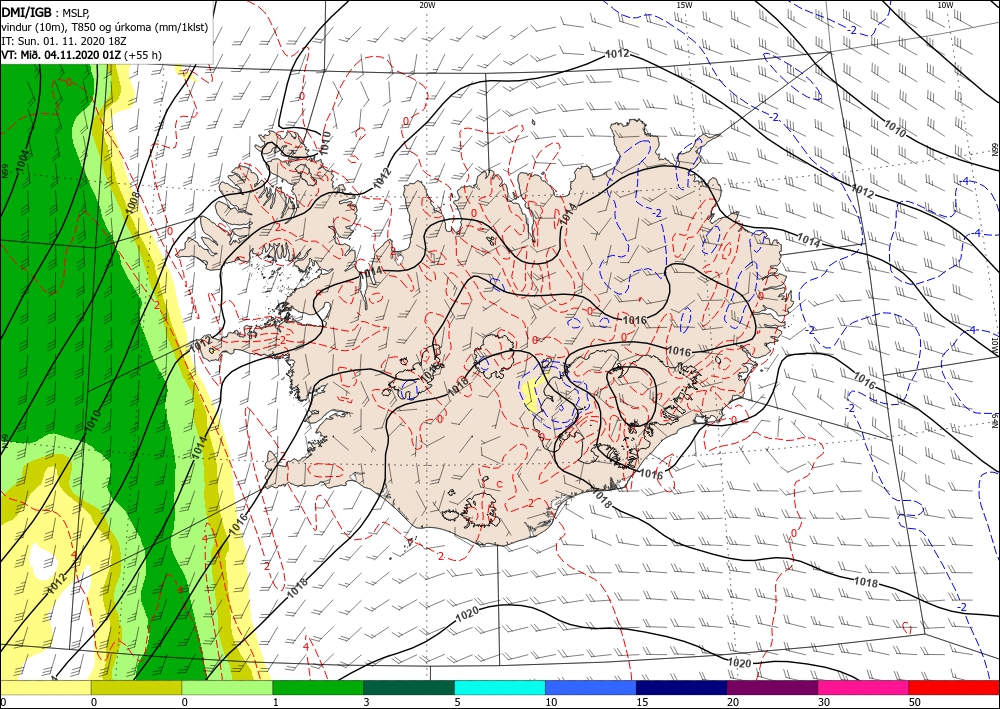Click the legend value label "20"
This screenshot has width=1000, height=709.
[733, 702]
